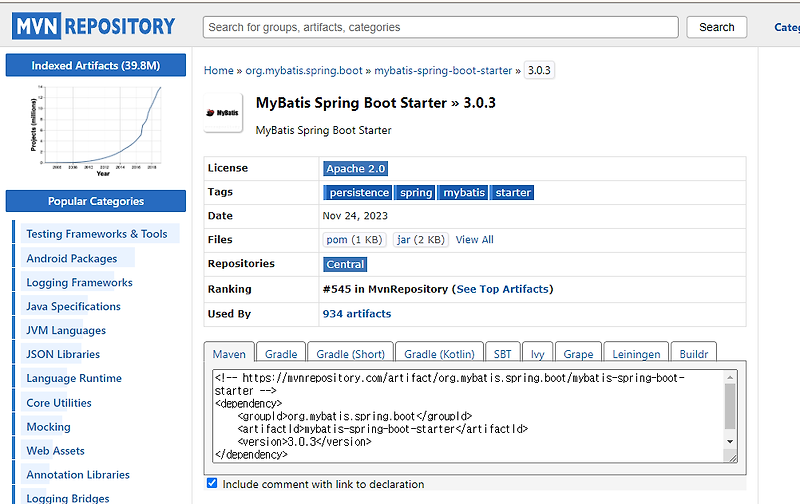Click the MVN Repository logo
The width and height of the screenshot is (800, 504).
[x=94, y=26]
